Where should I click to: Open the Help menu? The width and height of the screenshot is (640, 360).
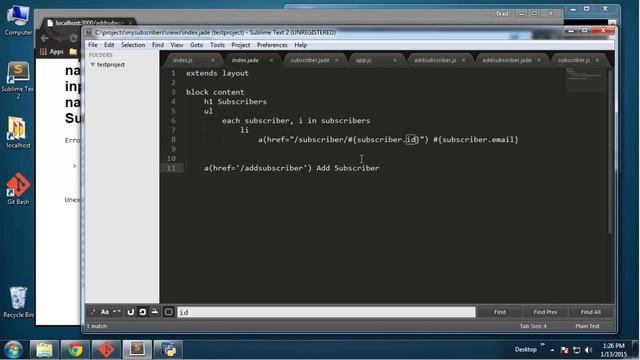click(301, 45)
